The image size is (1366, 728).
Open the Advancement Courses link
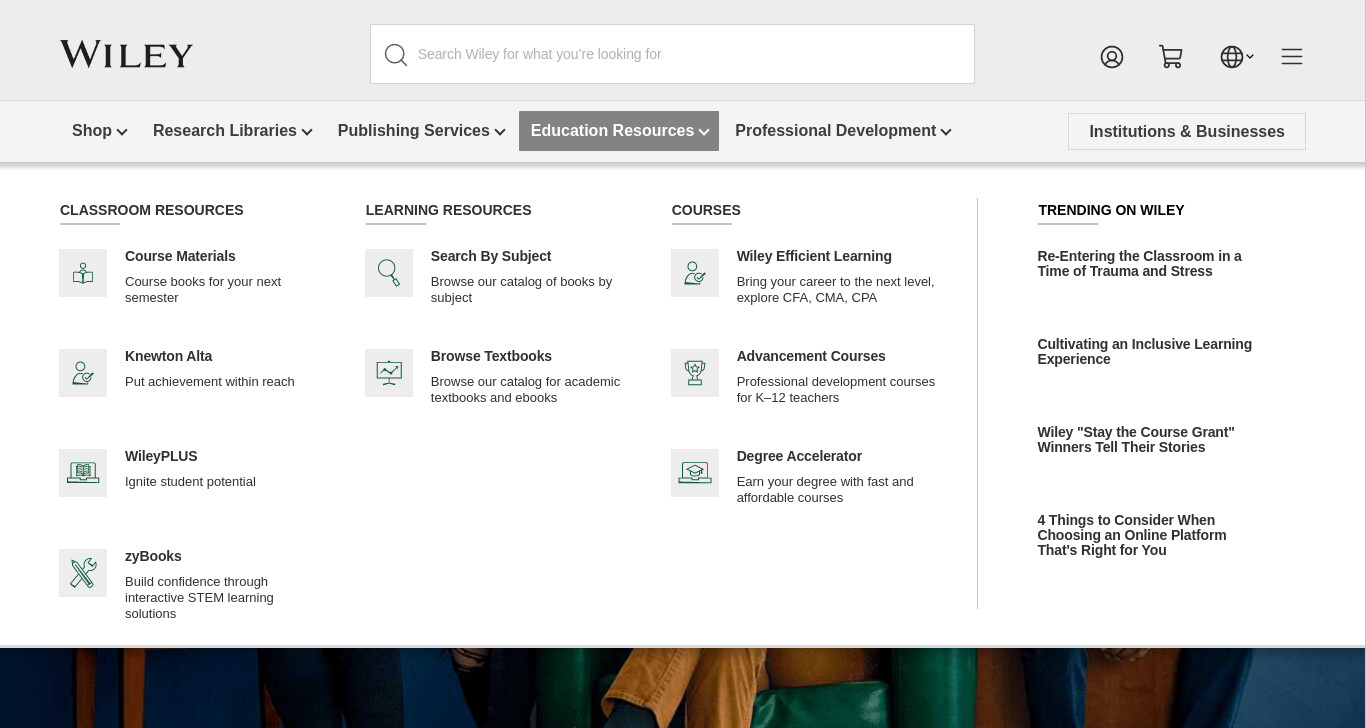811,357
